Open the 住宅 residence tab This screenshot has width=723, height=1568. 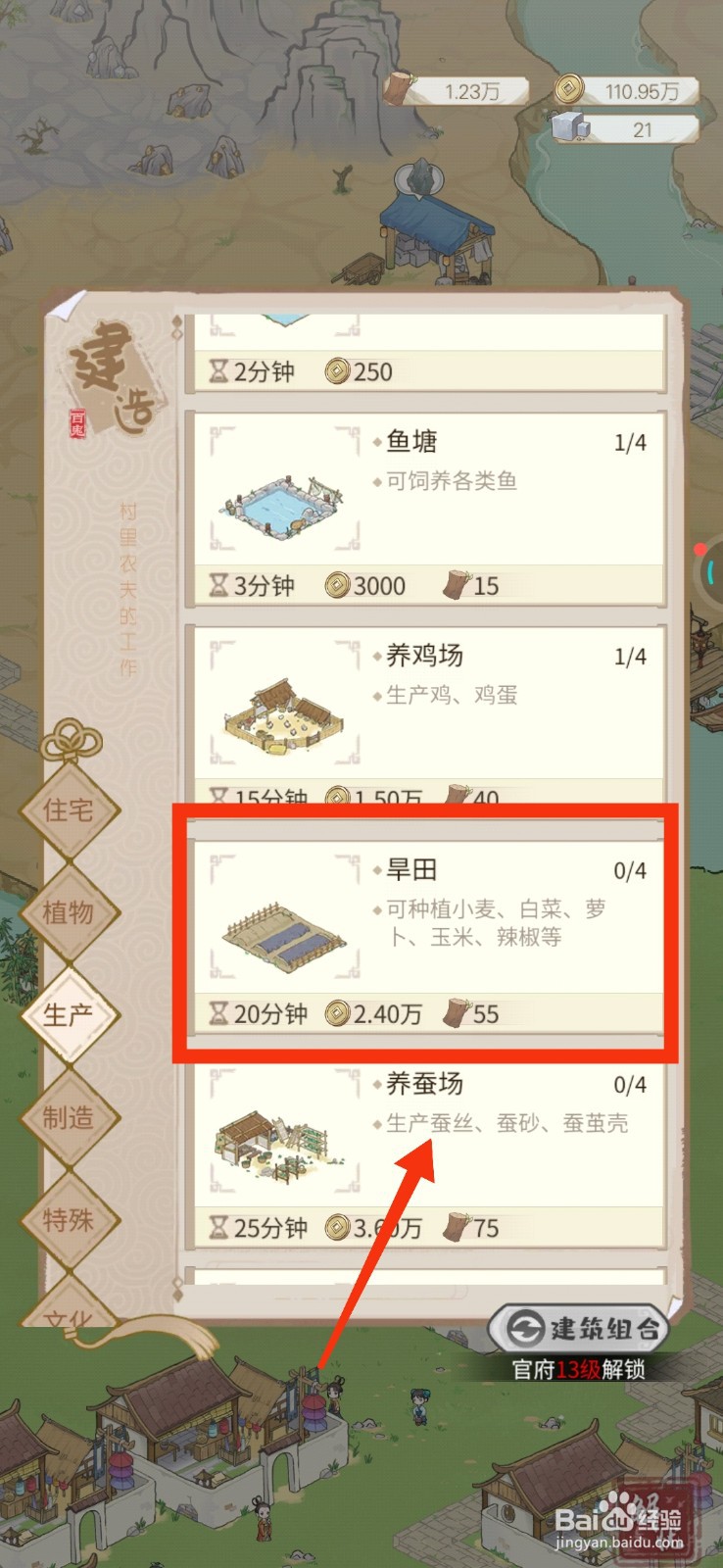point(69,810)
